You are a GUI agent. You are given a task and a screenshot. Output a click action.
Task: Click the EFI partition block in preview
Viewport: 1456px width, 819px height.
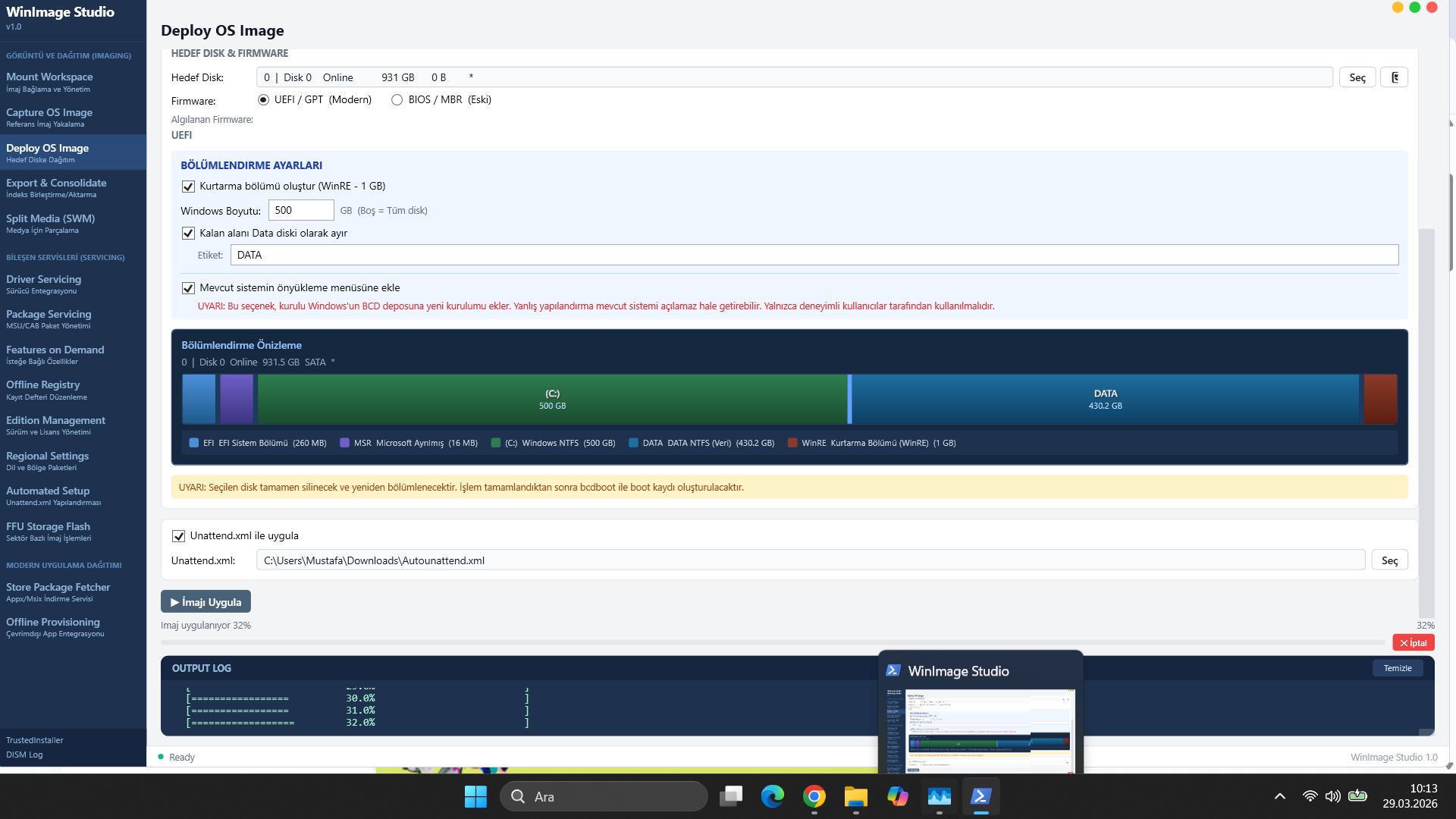(x=199, y=399)
